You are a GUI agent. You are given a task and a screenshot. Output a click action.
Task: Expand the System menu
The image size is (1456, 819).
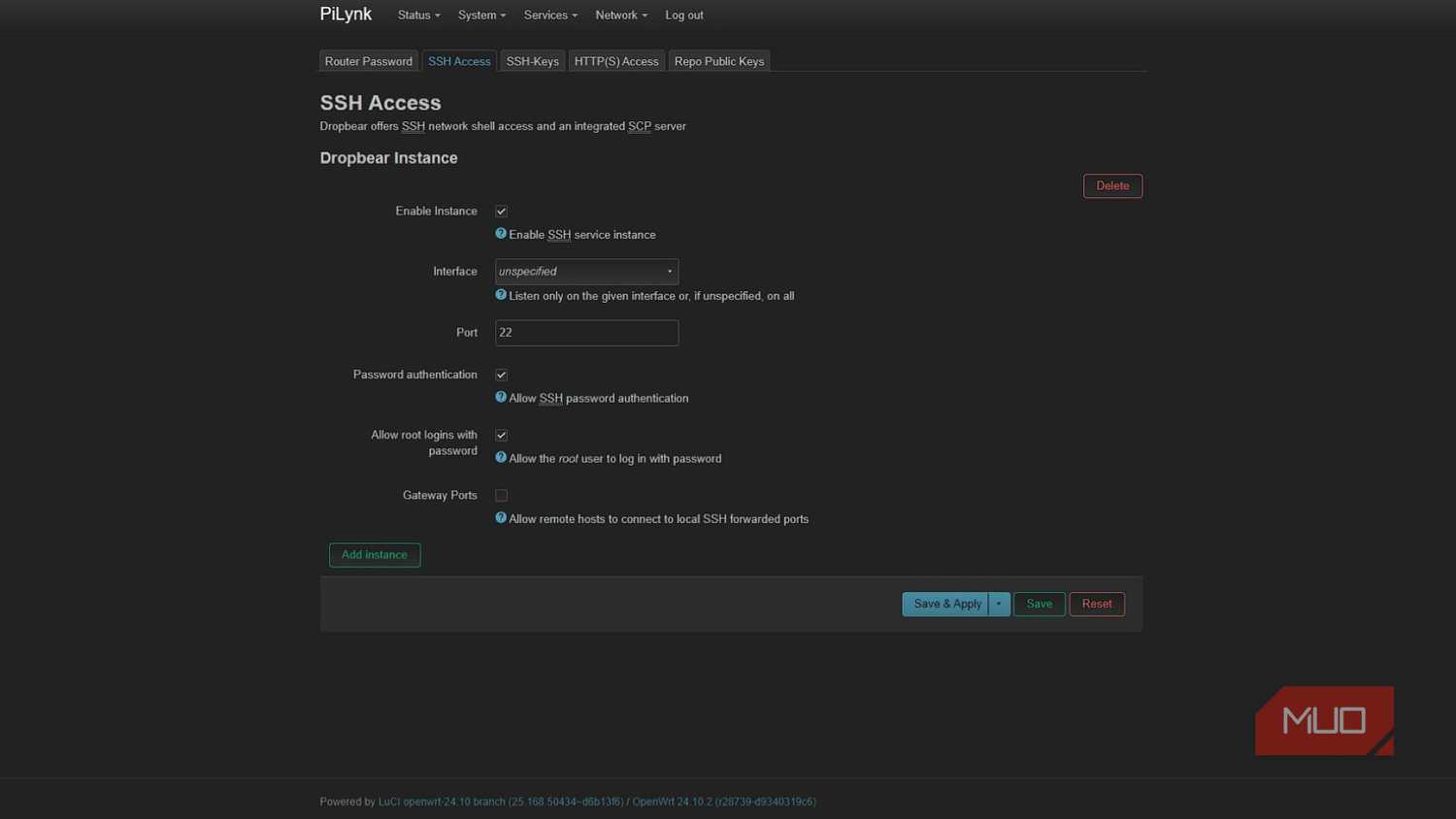click(x=481, y=16)
